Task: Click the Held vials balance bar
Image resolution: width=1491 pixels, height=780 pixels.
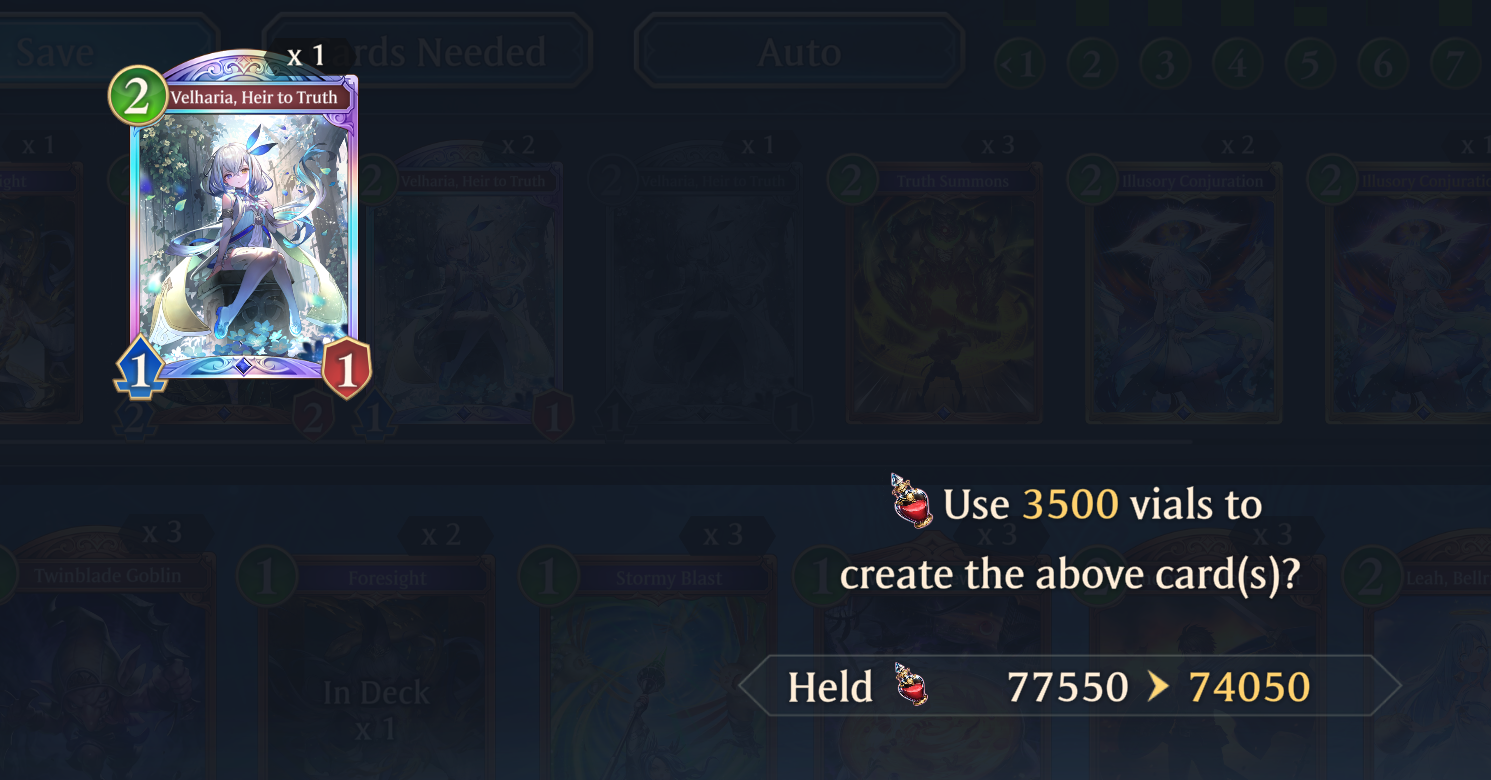Action: tap(1070, 686)
